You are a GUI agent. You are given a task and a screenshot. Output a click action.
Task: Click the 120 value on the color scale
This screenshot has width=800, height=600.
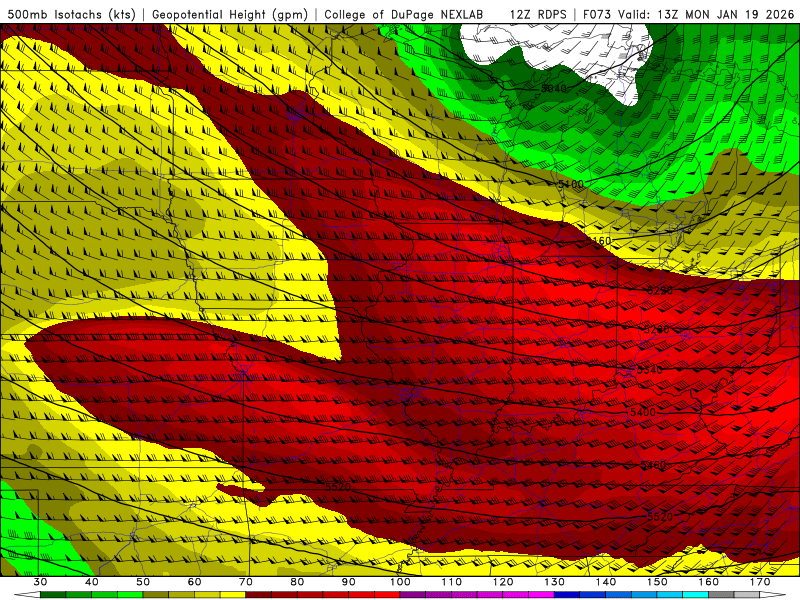pyautogui.click(x=503, y=582)
